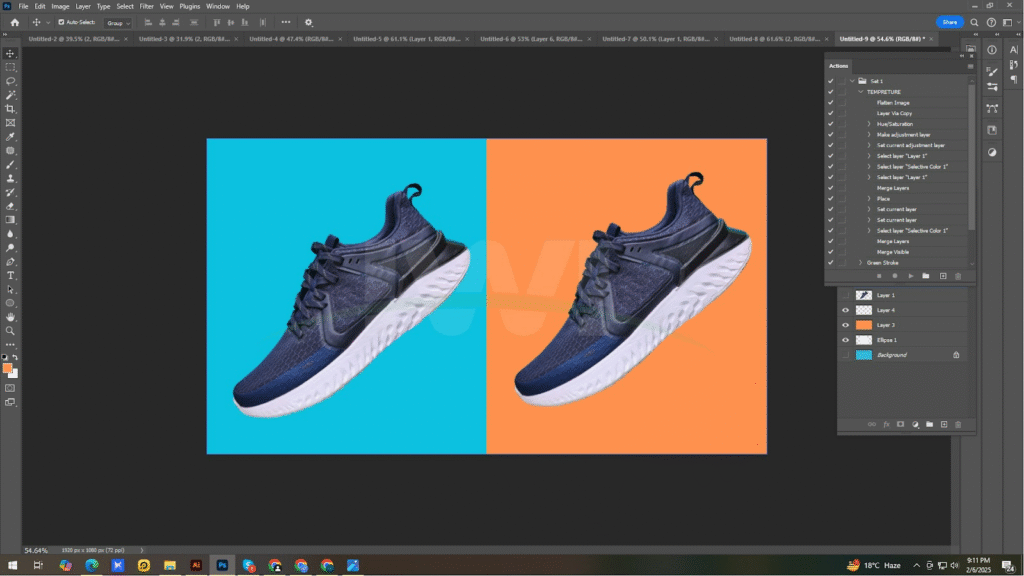Select the Frame tool

[10, 123]
